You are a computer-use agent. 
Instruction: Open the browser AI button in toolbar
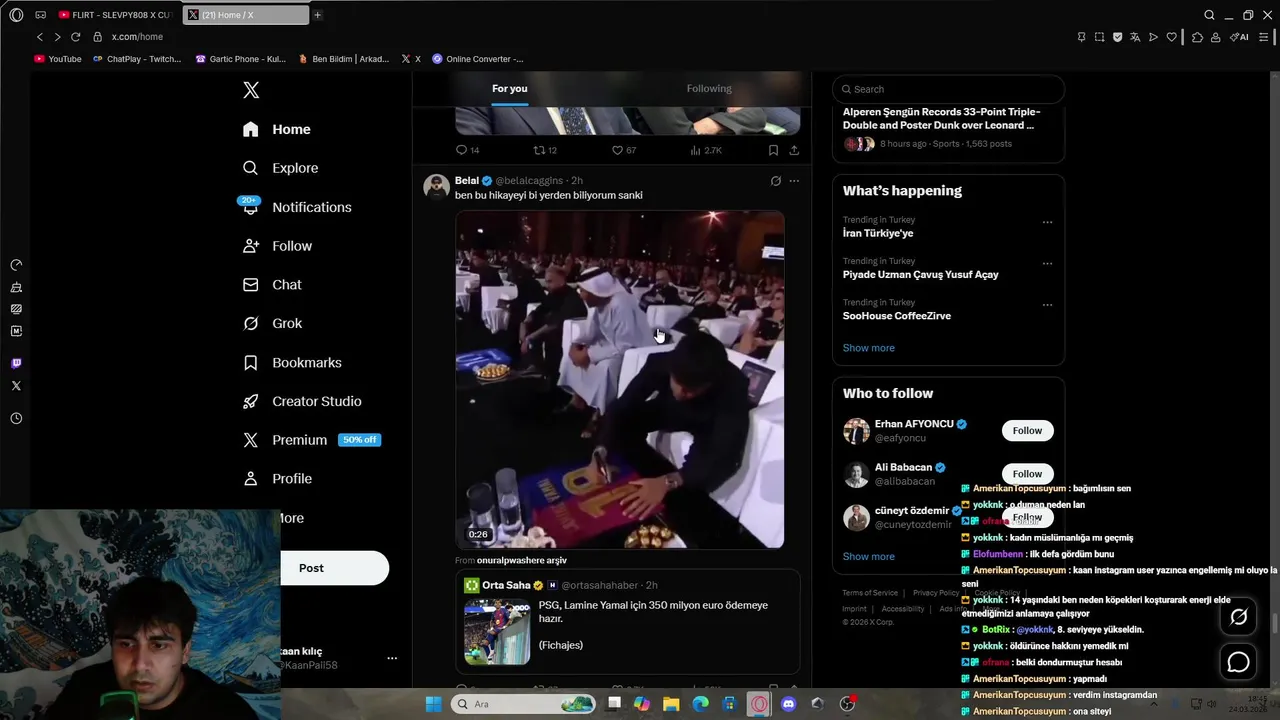1240,37
